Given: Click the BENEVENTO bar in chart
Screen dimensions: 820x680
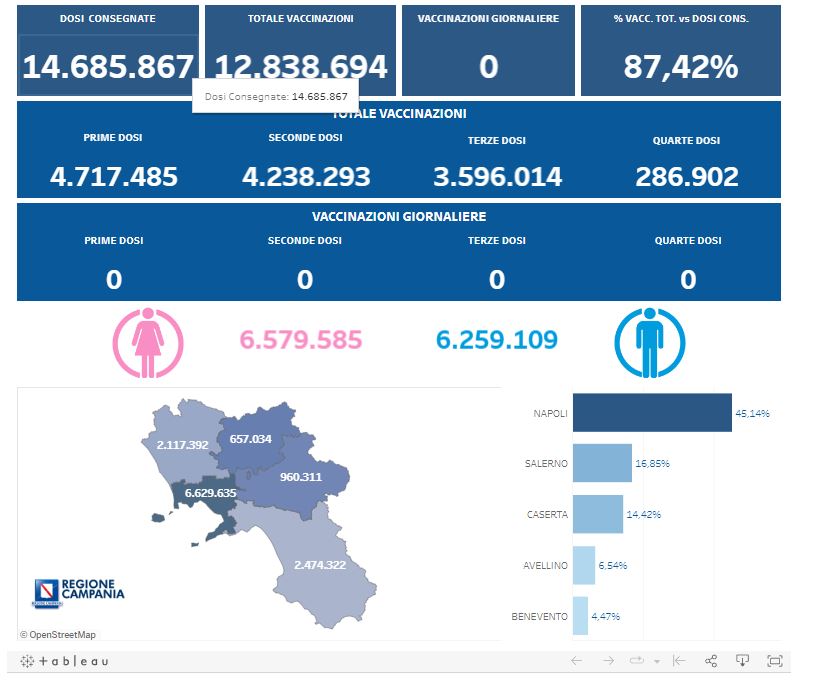Looking at the screenshot, I should [x=580, y=616].
